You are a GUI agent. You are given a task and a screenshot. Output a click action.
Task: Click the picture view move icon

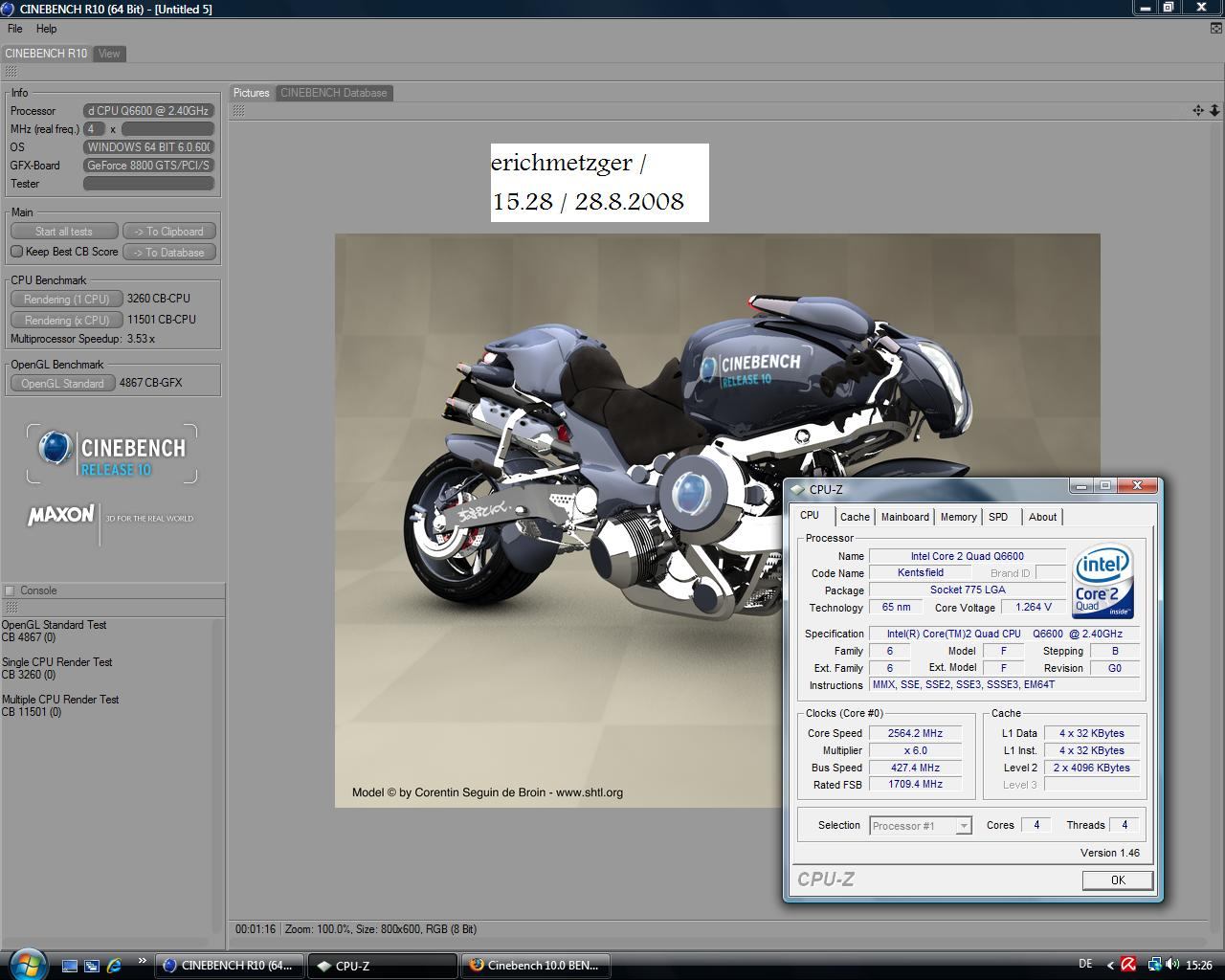coord(1198,111)
